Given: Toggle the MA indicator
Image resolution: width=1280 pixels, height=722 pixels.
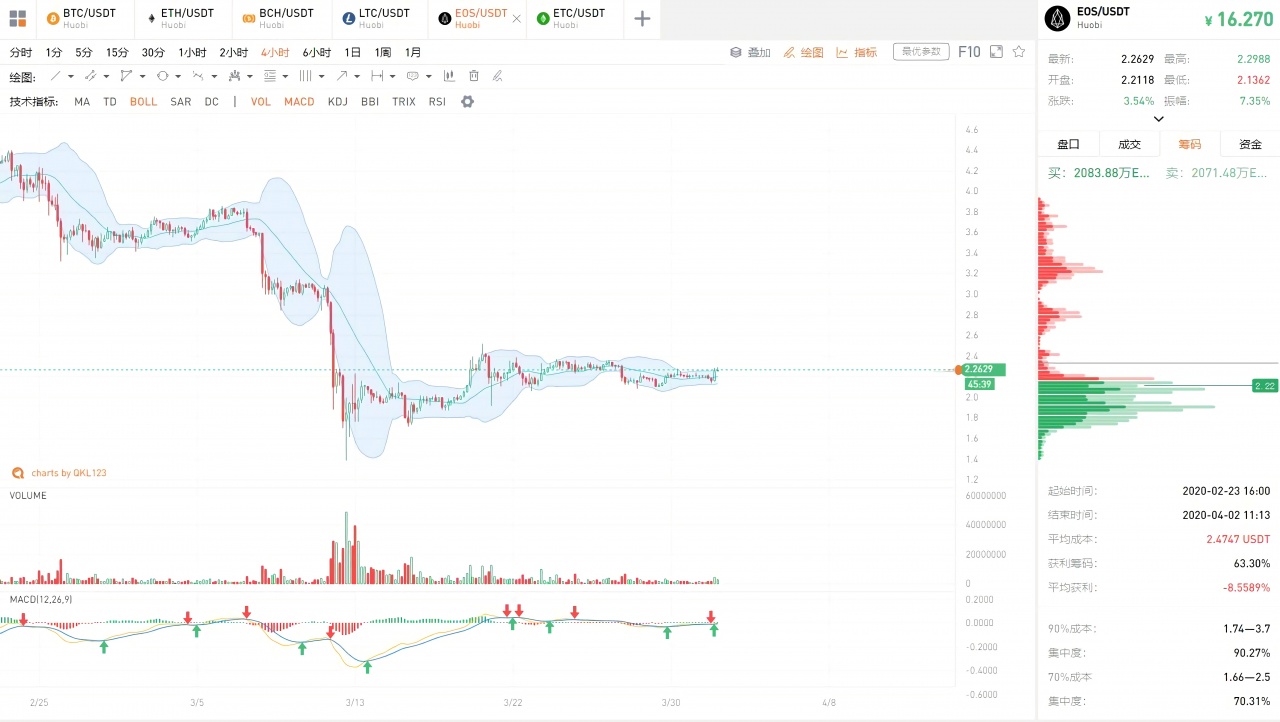Looking at the screenshot, I should pyautogui.click(x=82, y=101).
